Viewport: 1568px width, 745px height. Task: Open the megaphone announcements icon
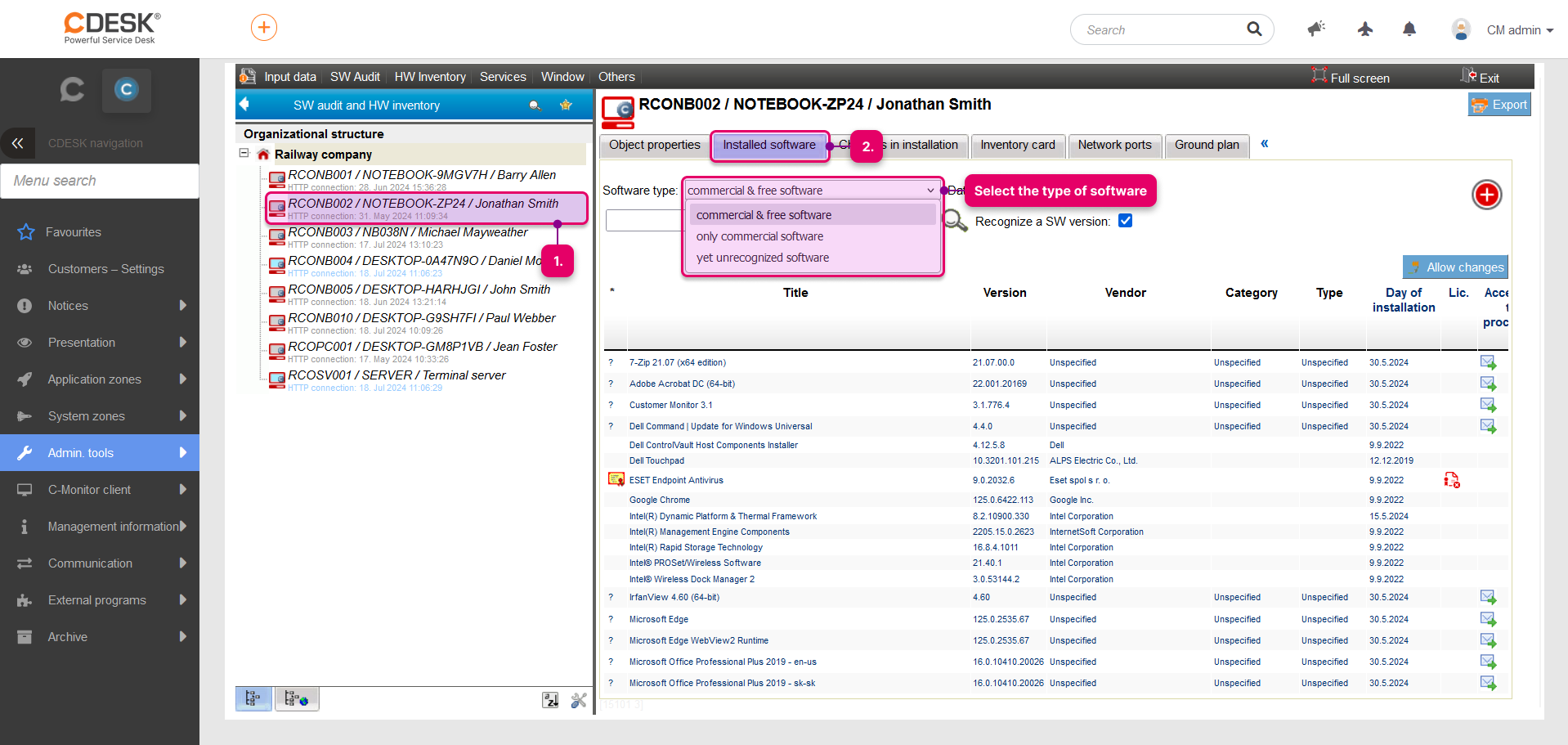[x=1316, y=29]
